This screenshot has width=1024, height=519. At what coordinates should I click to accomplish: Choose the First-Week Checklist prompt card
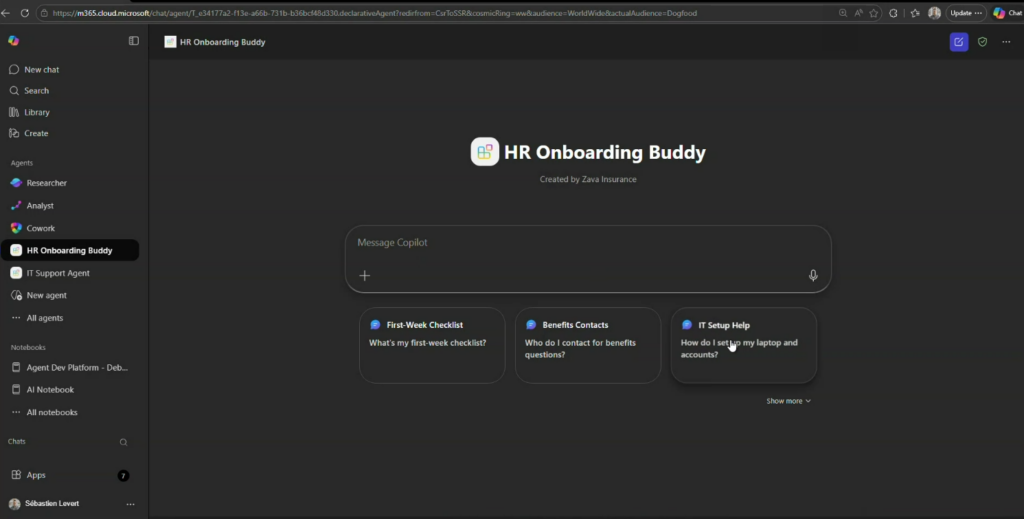[x=432, y=345]
